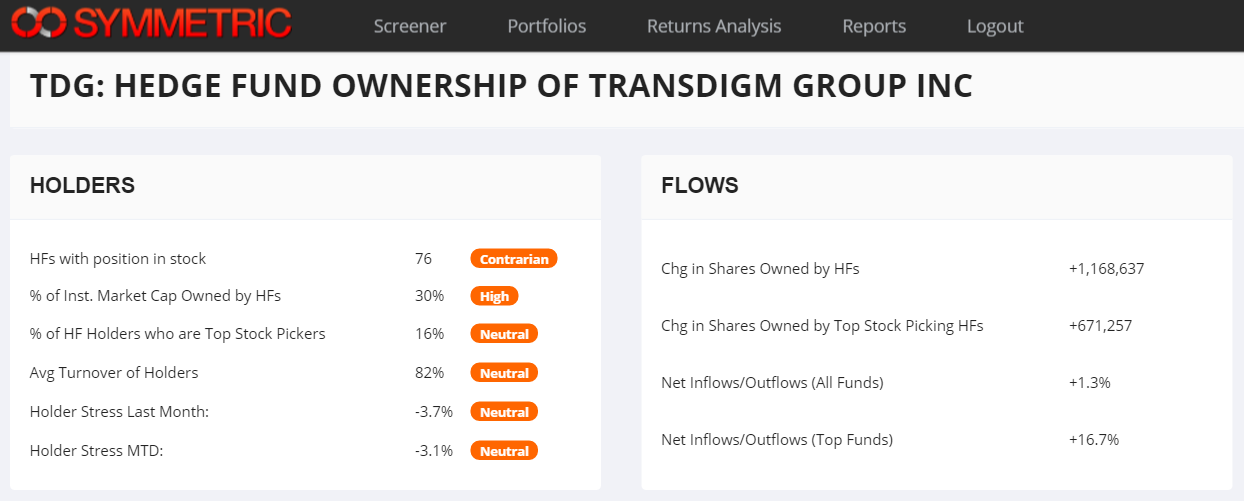The height and width of the screenshot is (501, 1244).
Task: Open the Screener menu item
Action: 410,26
